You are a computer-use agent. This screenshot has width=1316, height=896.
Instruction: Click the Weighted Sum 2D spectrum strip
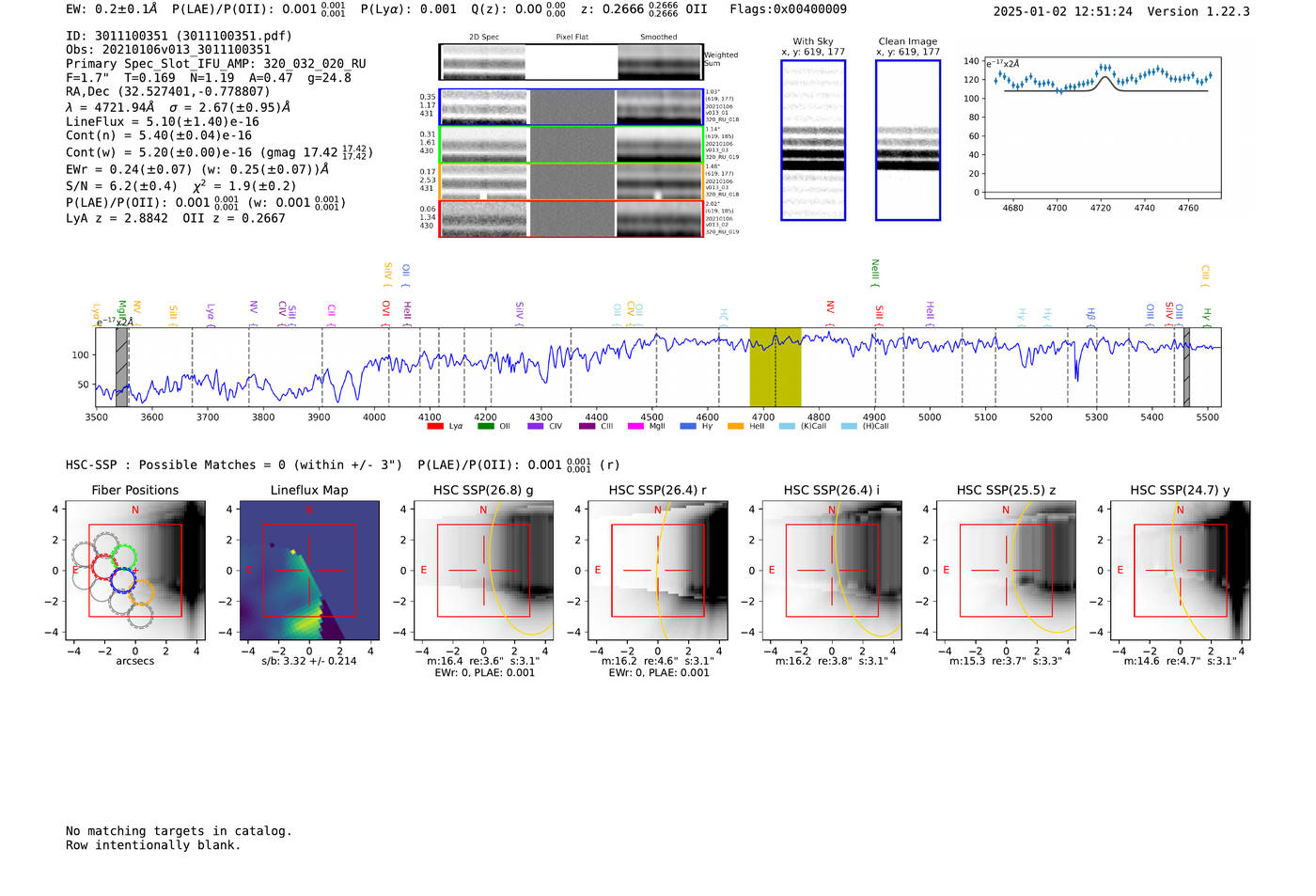click(572, 62)
